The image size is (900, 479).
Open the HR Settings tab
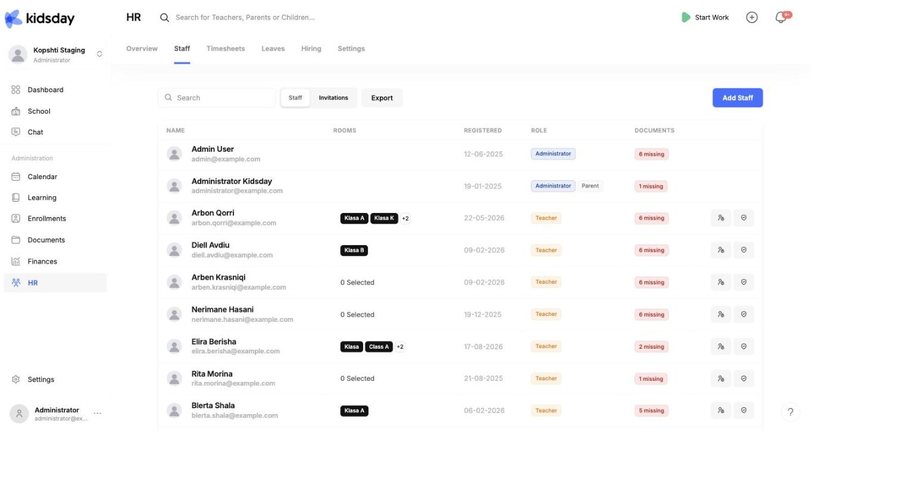click(351, 49)
